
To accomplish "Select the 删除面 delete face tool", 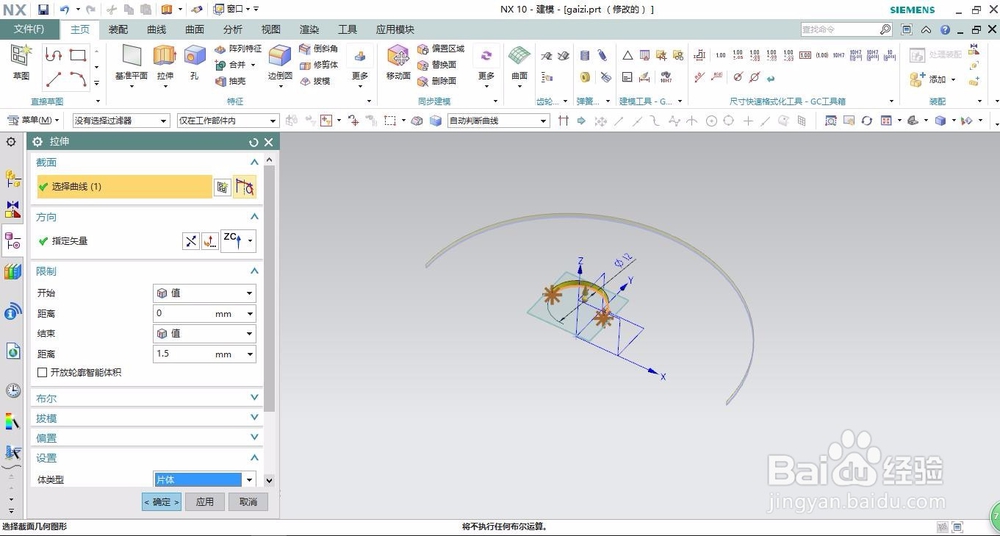I will pos(437,81).
